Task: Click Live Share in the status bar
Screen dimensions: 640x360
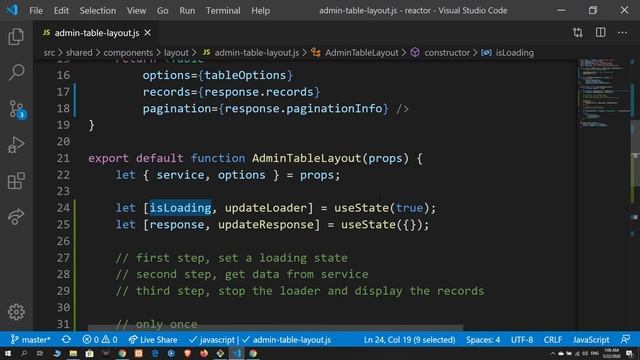Action: (x=153, y=340)
